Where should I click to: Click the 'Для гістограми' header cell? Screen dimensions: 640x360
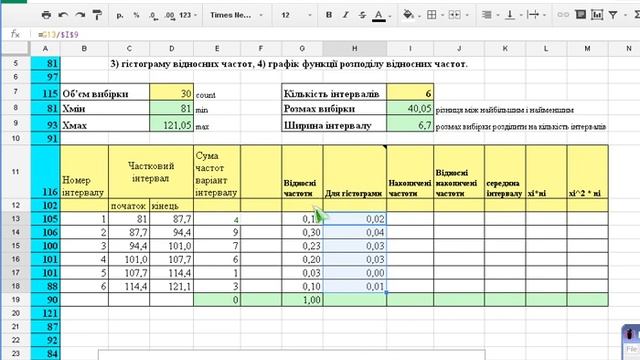click(354, 172)
